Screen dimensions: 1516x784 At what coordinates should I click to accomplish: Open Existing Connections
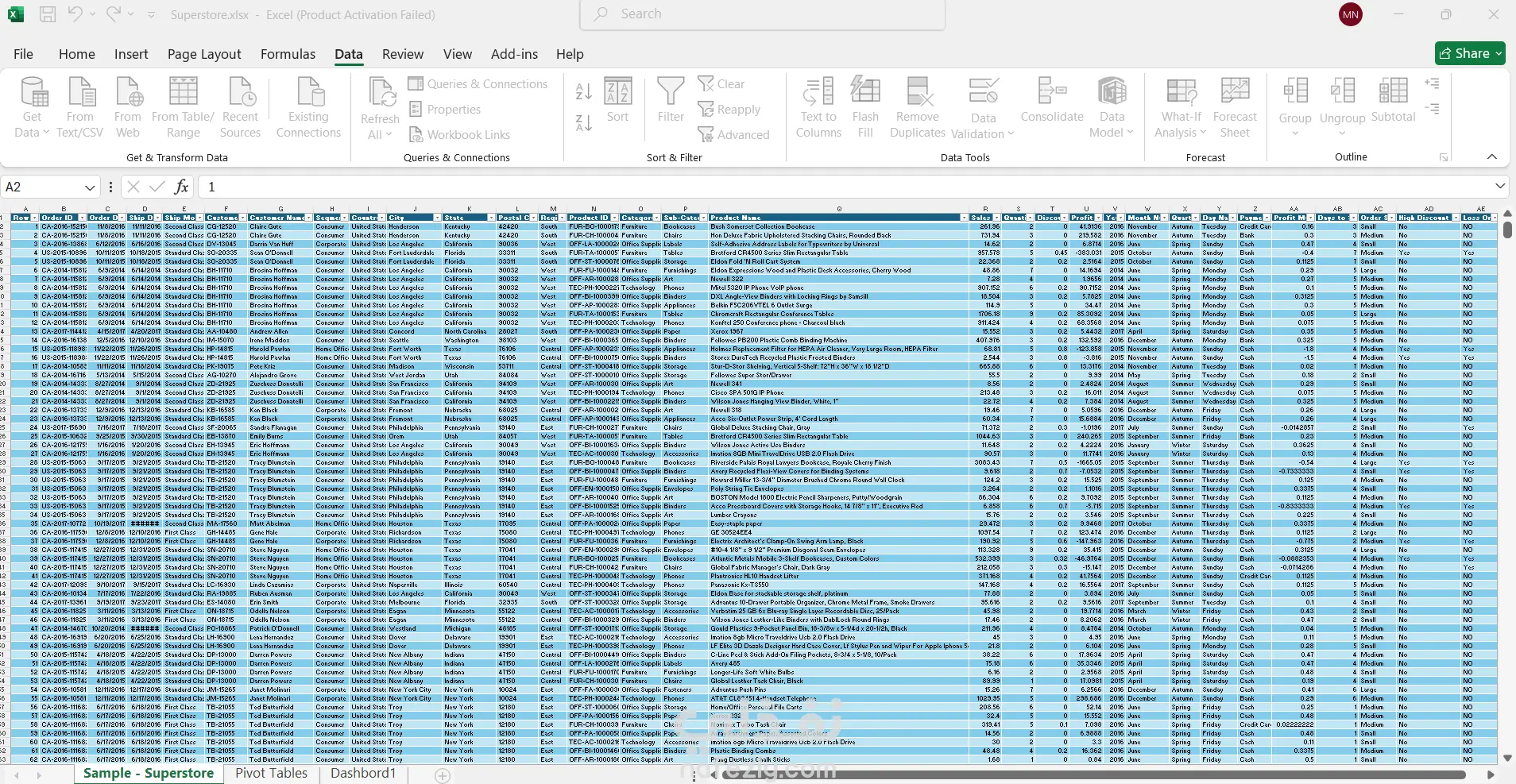pyautogui.click(x=308, y=107)
